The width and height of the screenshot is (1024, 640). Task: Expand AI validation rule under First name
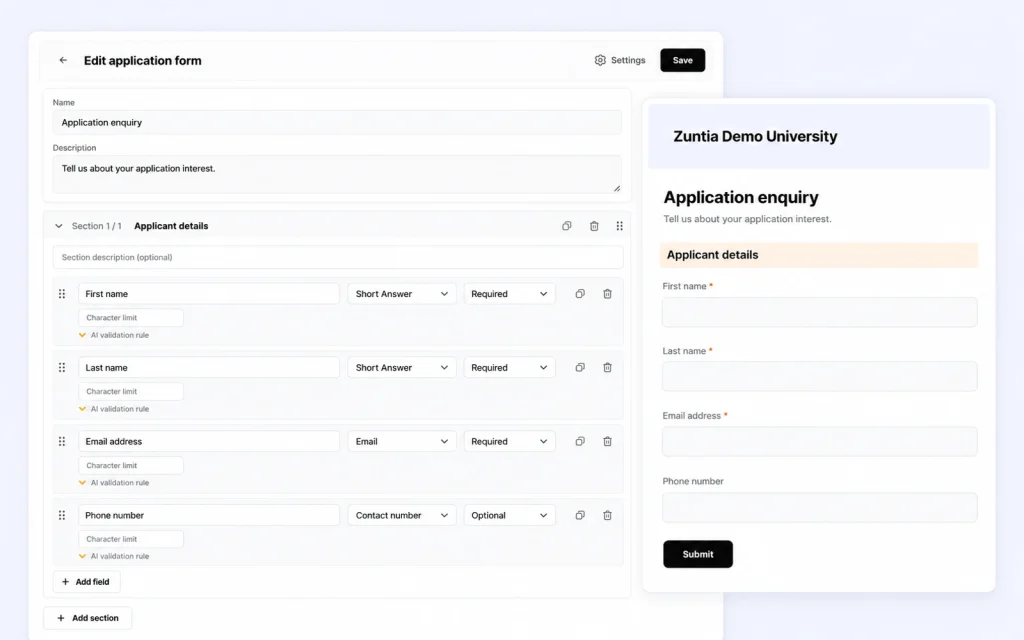(x=114, y=335)
